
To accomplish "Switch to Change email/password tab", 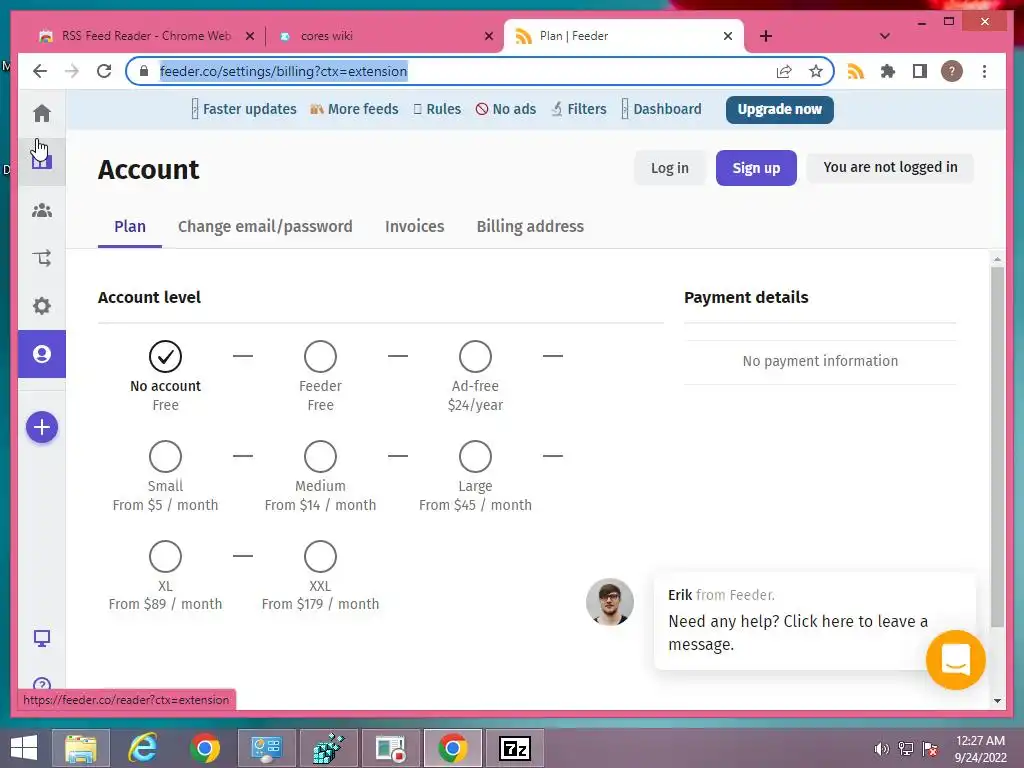I will [265, 227].
